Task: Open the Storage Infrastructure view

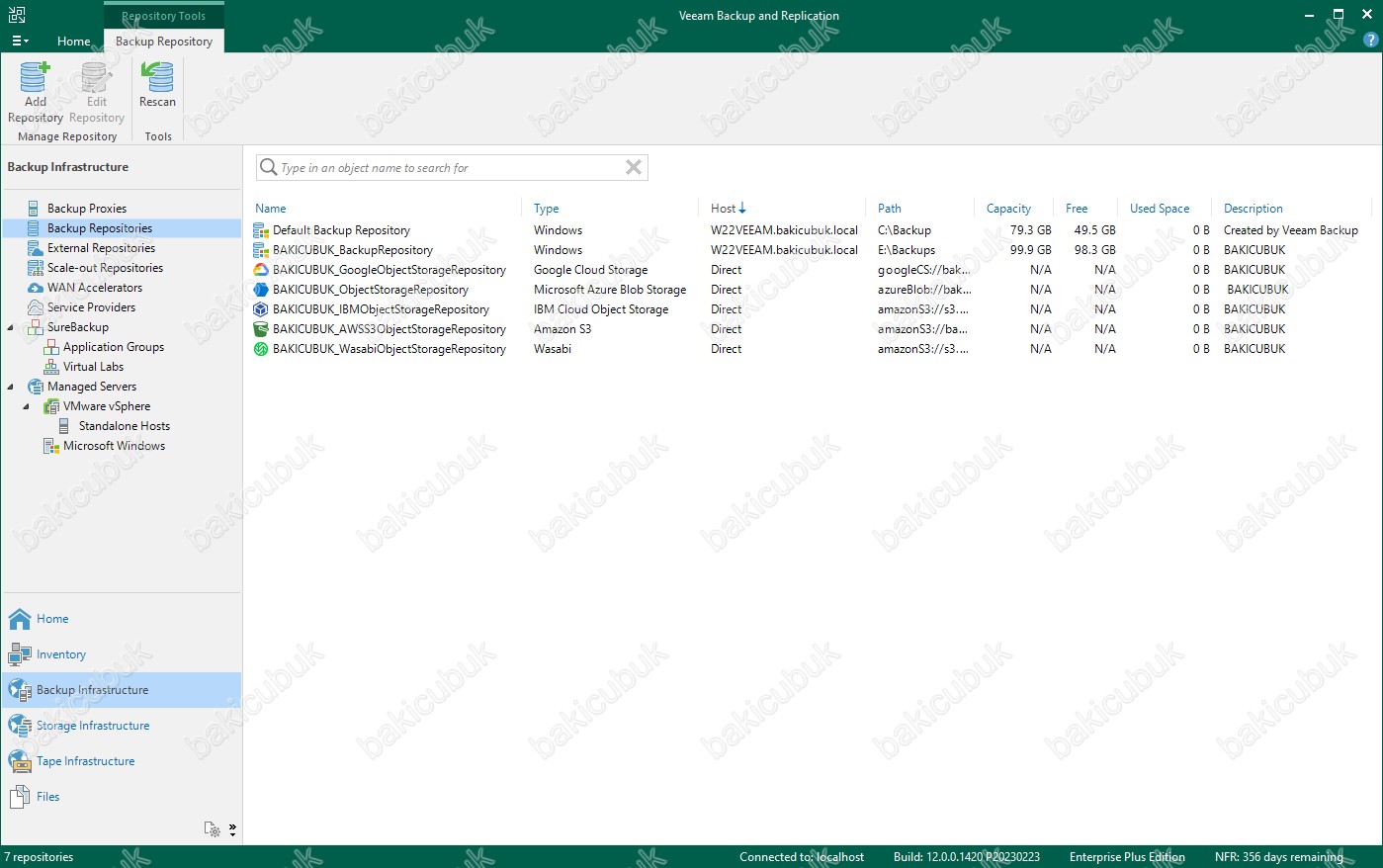Action: pos(93,726)
